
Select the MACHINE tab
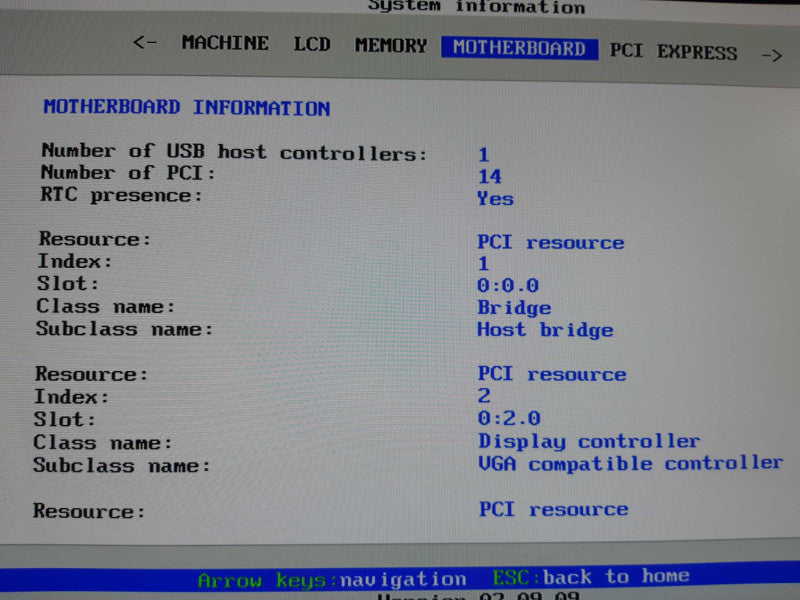click(x=225, y=43)
